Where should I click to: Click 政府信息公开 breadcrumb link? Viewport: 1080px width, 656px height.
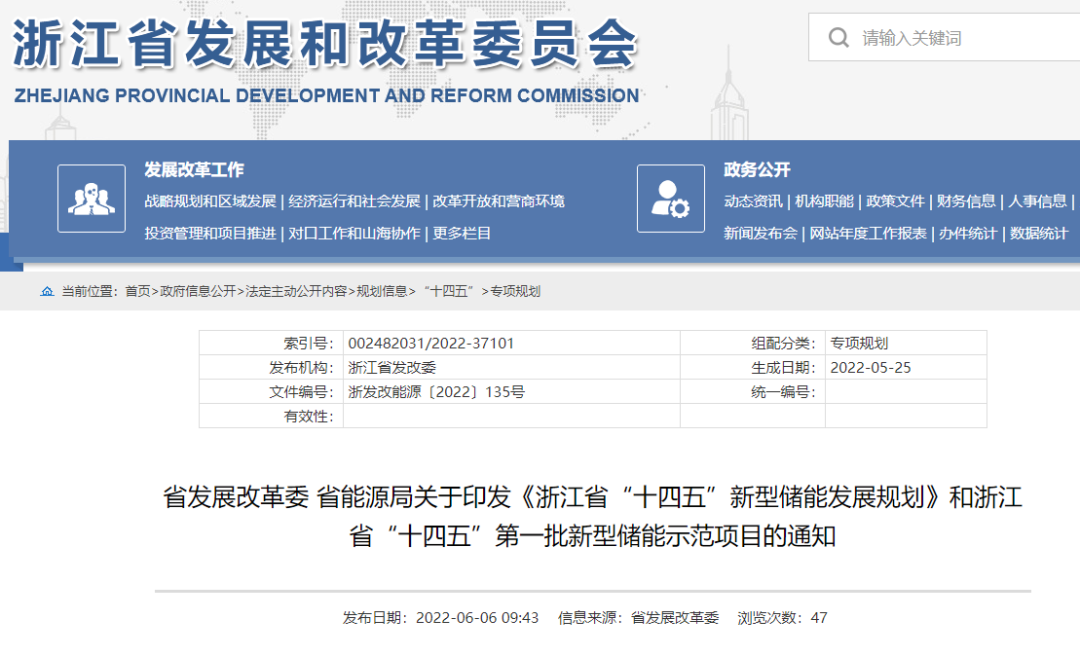point(198,291)
